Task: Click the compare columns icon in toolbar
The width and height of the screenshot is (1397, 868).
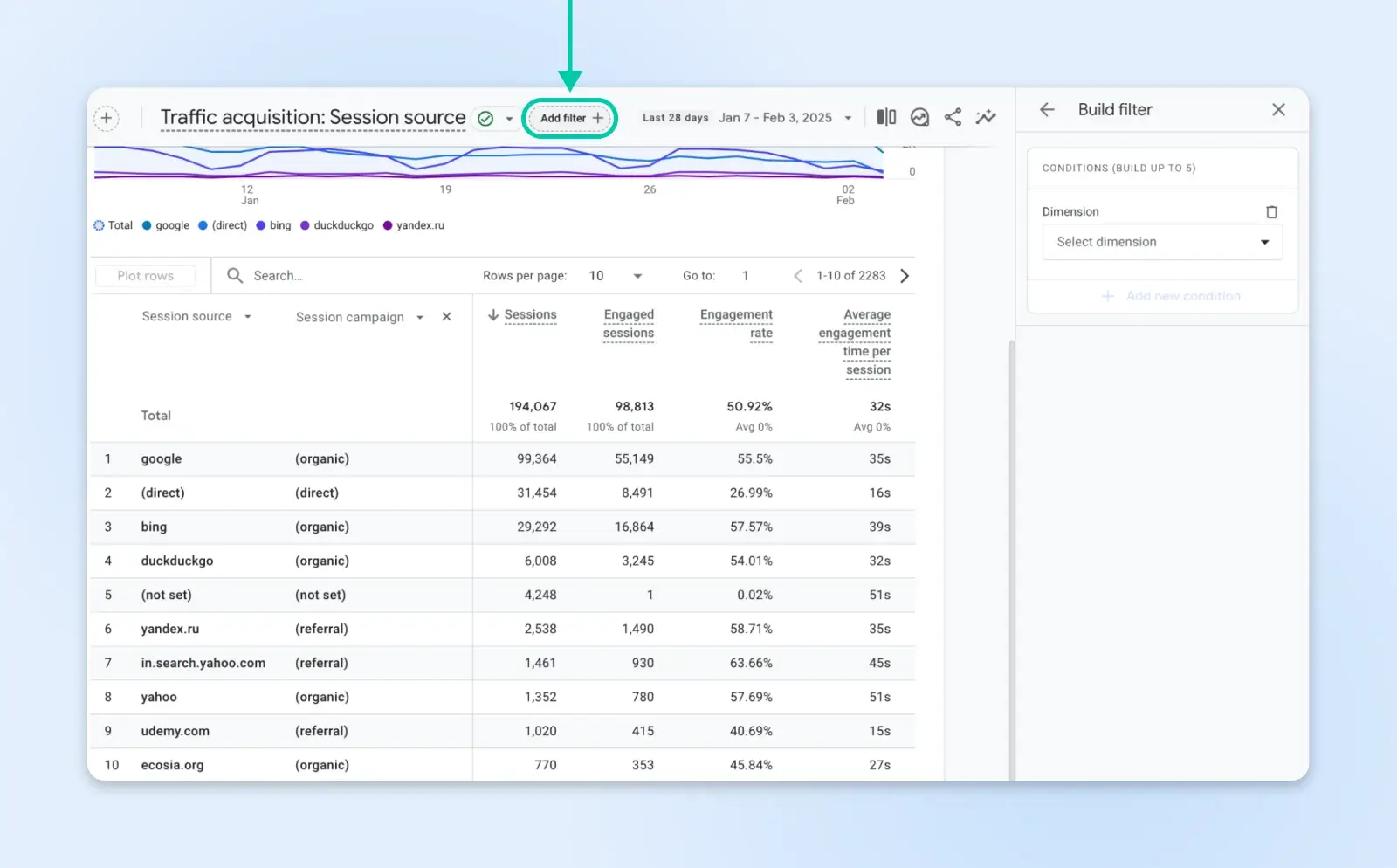Action: [886, 117]
